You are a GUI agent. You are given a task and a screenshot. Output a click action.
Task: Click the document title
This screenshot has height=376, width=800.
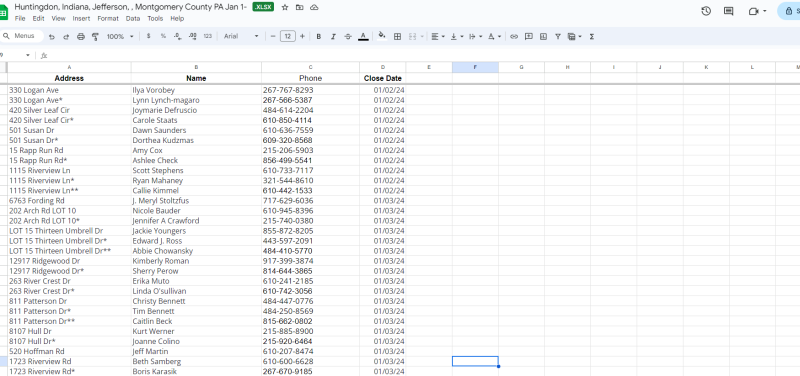(131, 7)
